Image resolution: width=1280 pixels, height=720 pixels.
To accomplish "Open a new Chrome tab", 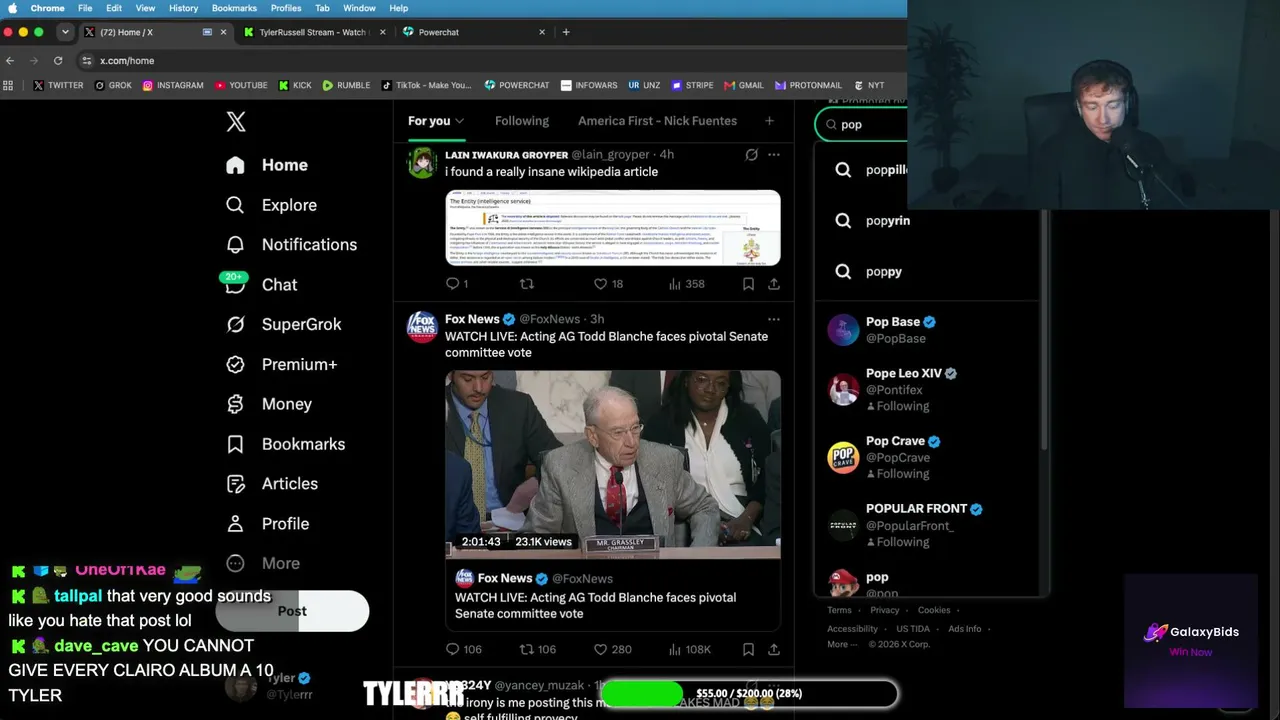I will click(x=566, y=32).
